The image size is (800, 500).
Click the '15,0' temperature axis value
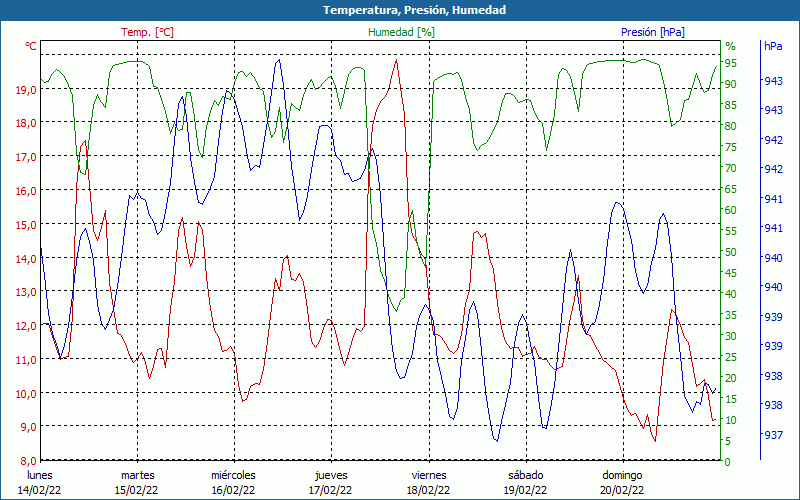click(x=27, y=225)
